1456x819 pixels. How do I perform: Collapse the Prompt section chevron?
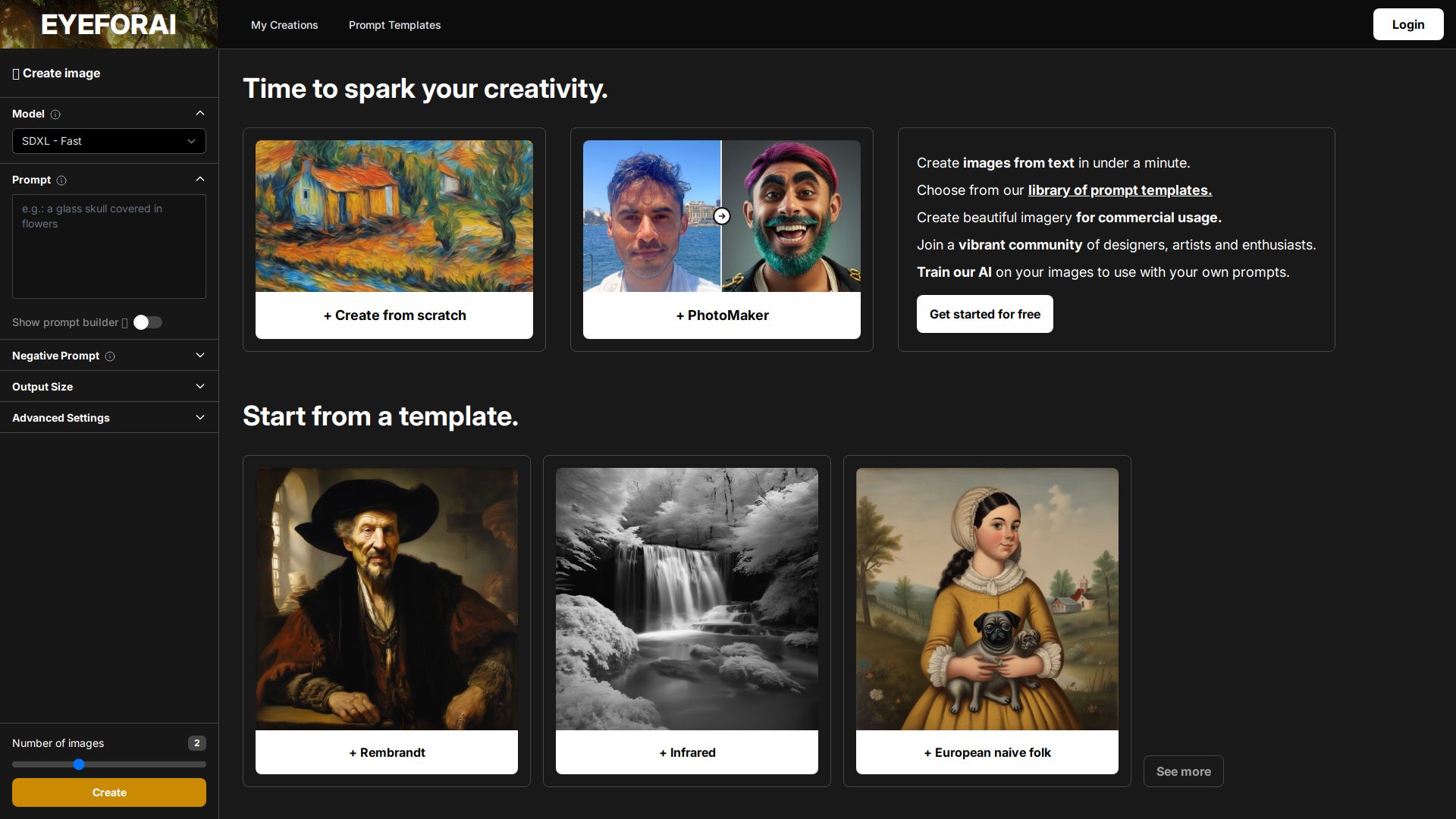[x=200, y=180]
